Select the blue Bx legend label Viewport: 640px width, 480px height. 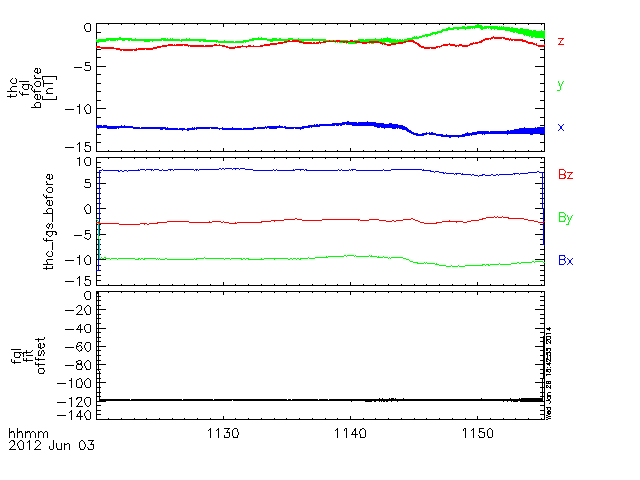coord(565,260)
